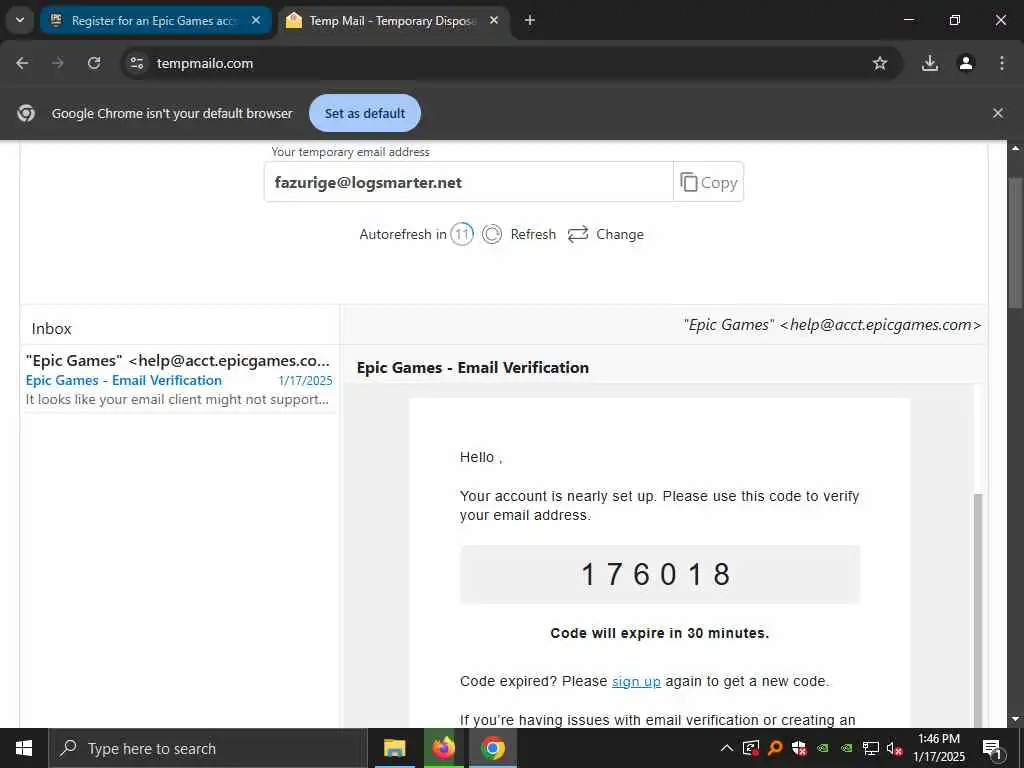The height and width of the screenshot is (768, 1024).
Task: Open Chrome from the taskbar
Action: pyautogui.click(x=493, y=748)
